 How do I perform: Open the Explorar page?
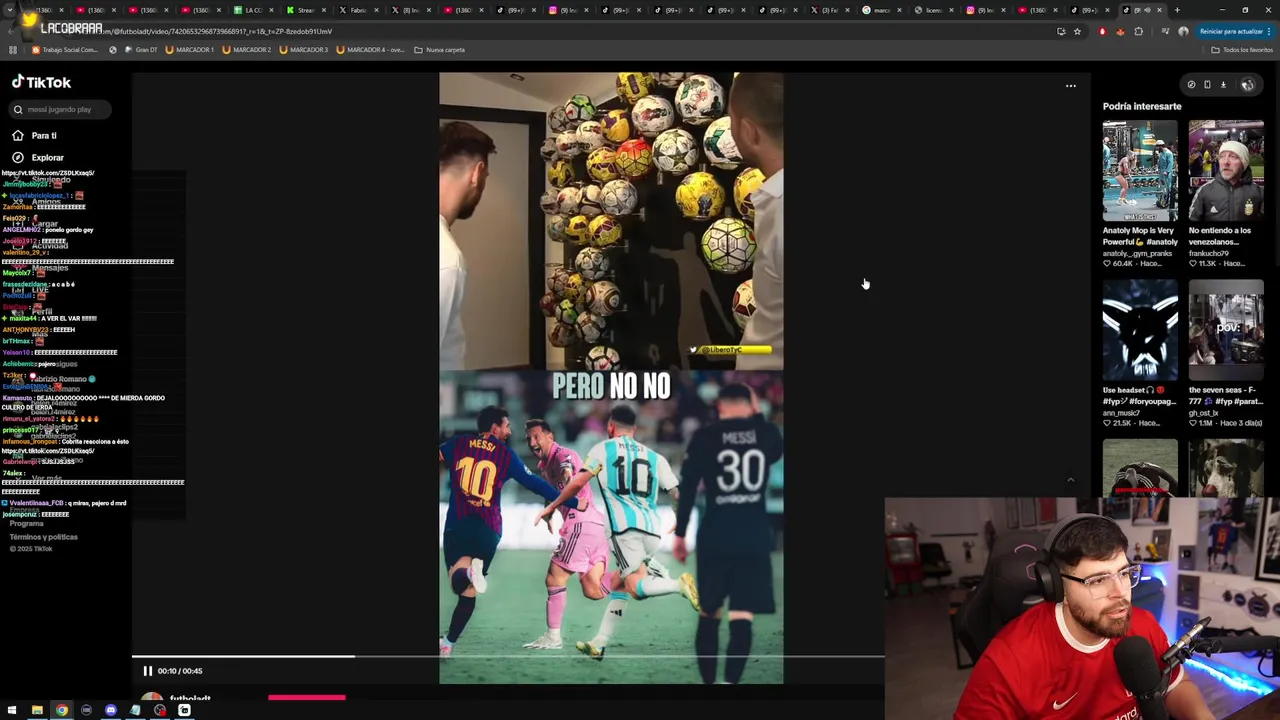pos(47,158)
